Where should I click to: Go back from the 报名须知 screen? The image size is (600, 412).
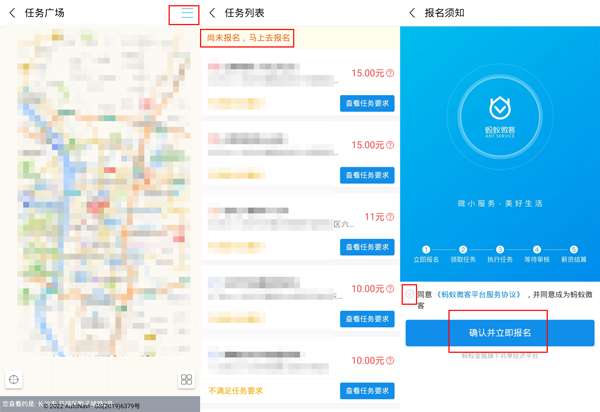click(x=412, y=13)
